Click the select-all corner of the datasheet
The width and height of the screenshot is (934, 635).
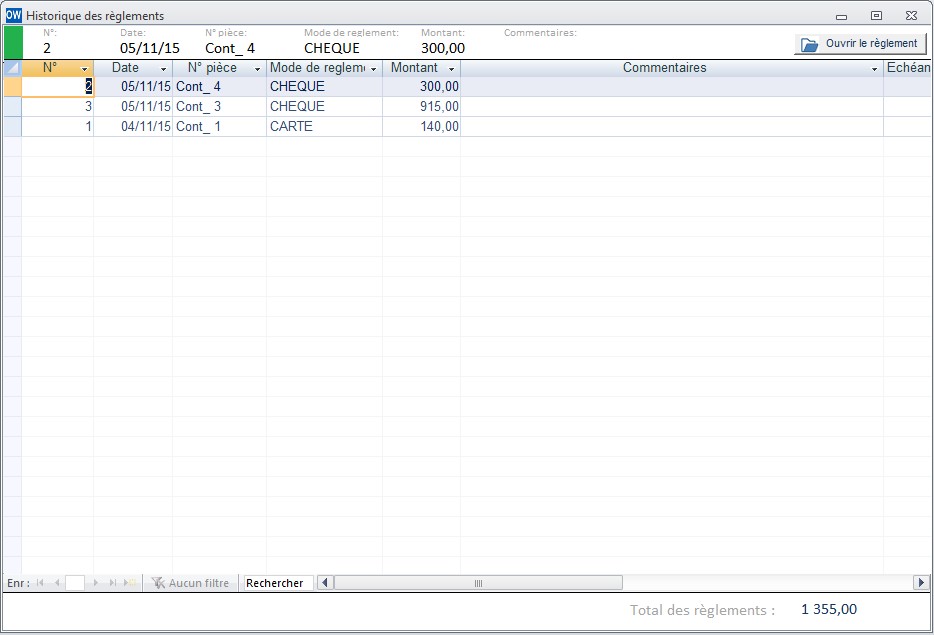13,68
